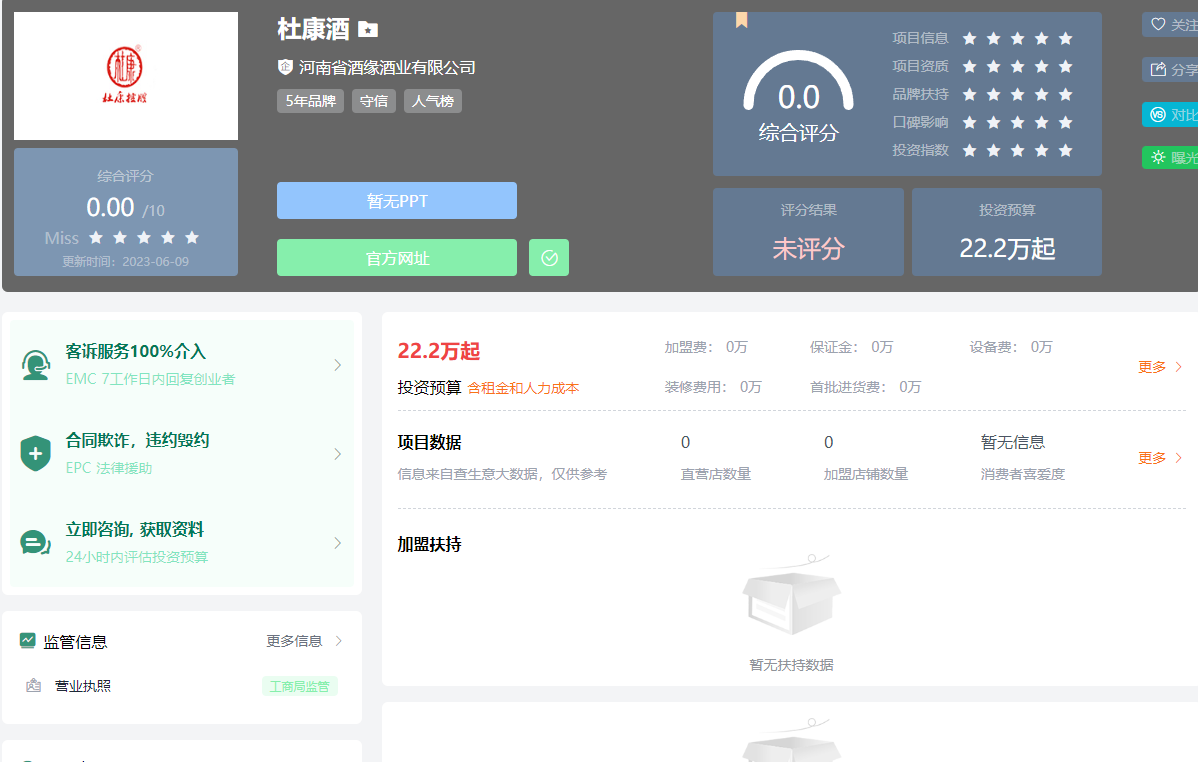Viewport: 1198px width, 762px height.
Task: Expand the 客诉服务100%介入 row arrow
Action: (x=337, y=365)
